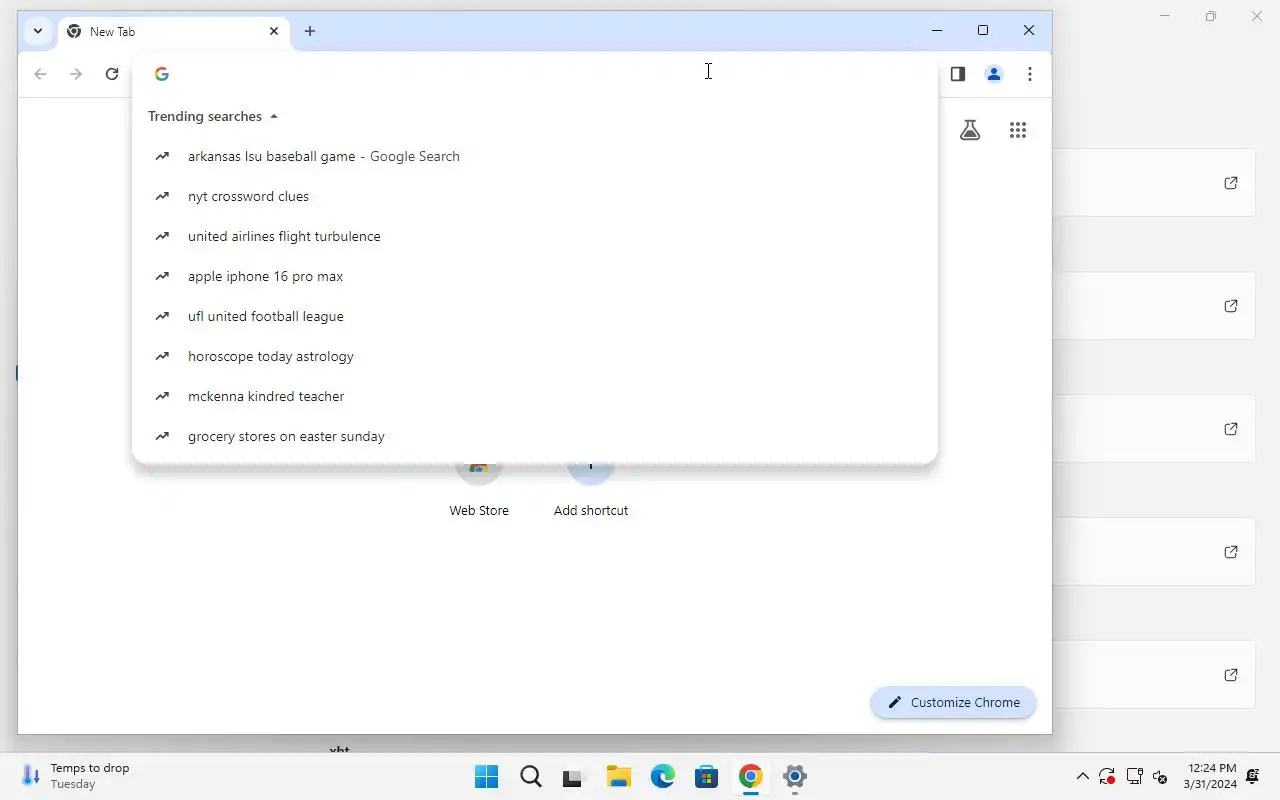Open the Chrome profile avatar icon

(x=993, y=74)
